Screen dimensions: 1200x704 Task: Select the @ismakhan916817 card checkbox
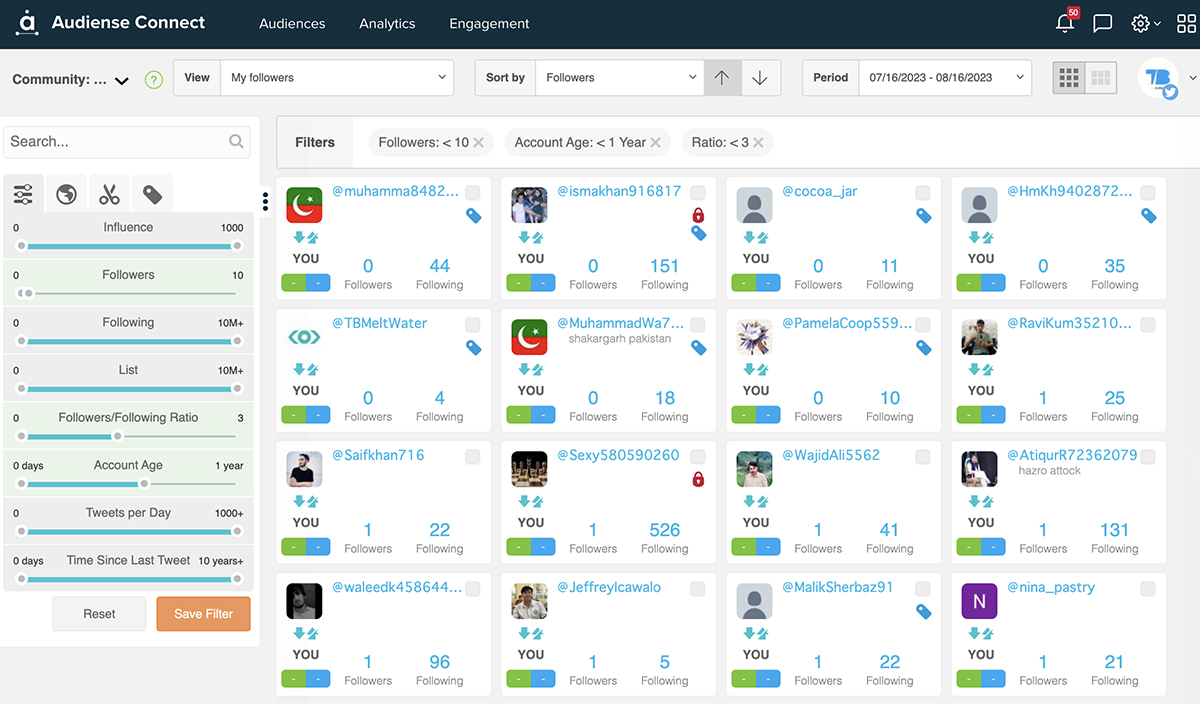pos(698,192)
